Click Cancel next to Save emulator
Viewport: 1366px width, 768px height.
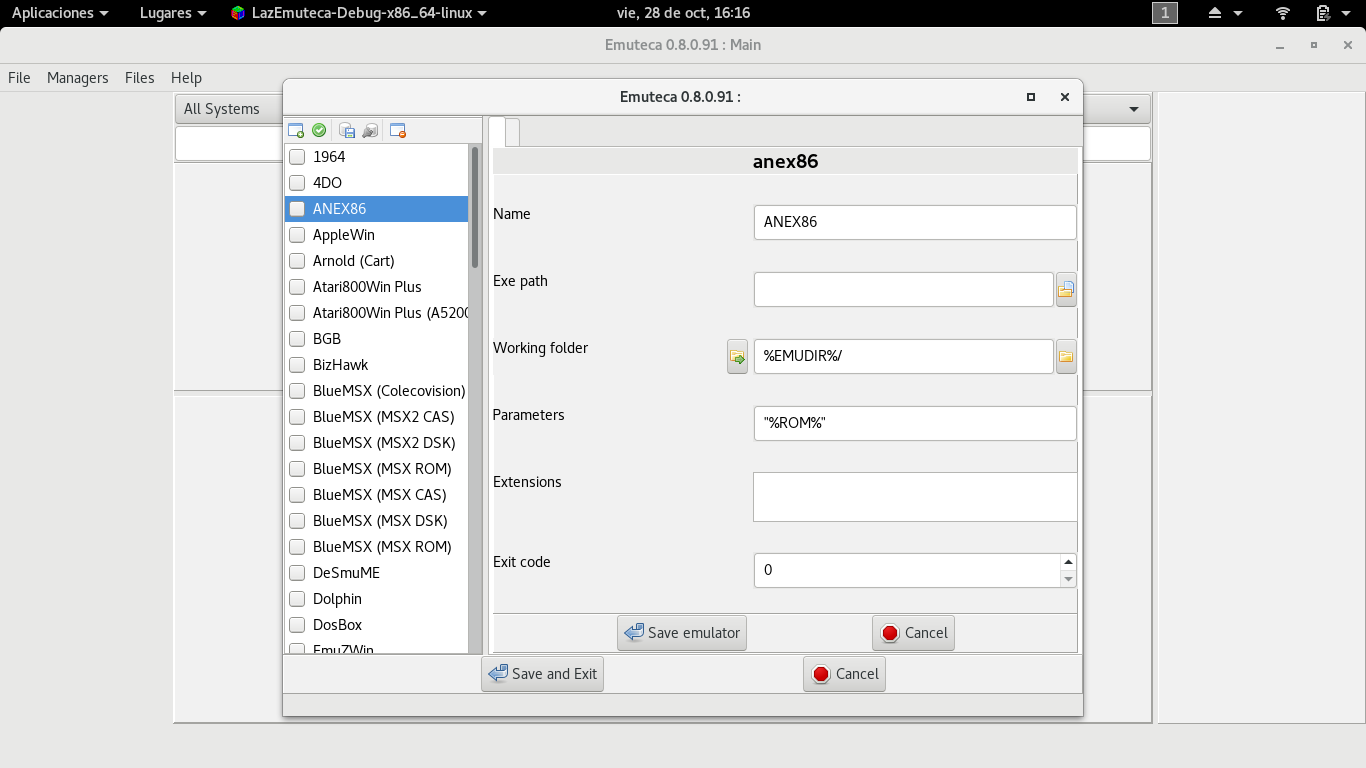click(913, 633)
